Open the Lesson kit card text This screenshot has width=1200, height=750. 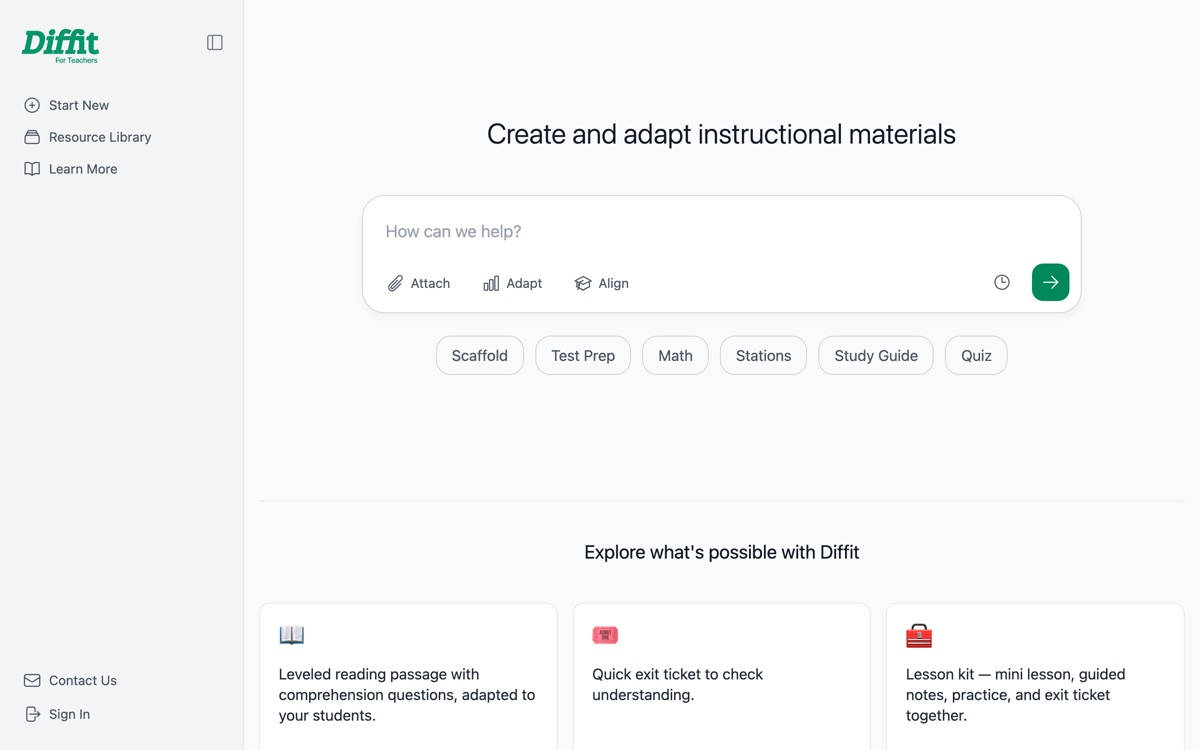(1016, 695)
